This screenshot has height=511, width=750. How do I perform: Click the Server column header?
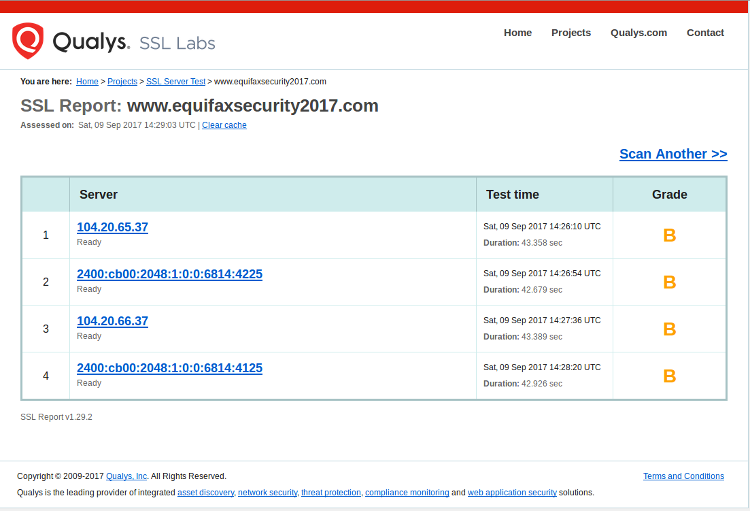click(x=273, y=194)
